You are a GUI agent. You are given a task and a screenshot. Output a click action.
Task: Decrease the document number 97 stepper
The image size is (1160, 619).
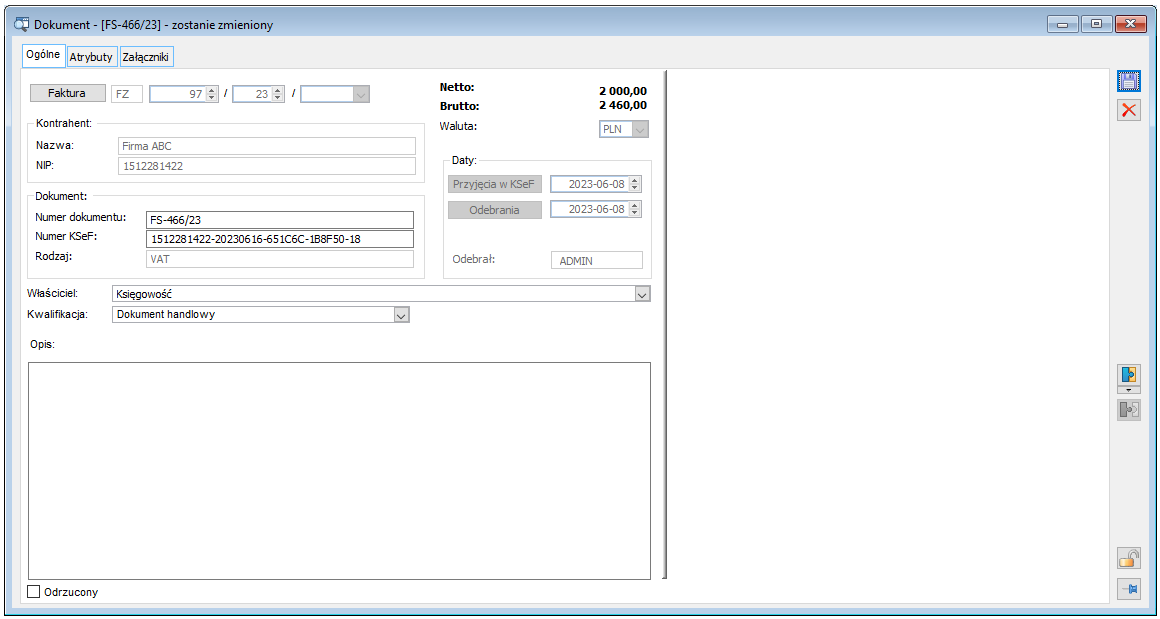[212, 98]
